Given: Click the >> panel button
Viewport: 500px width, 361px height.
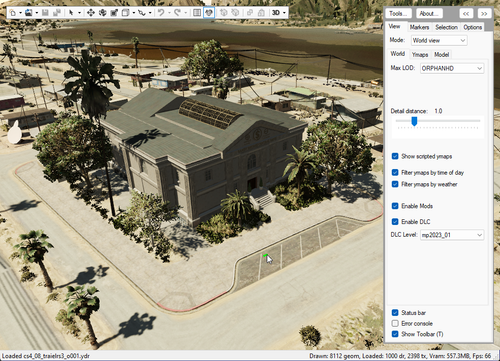Looking at the screenshot, I should tap(484, 13).
